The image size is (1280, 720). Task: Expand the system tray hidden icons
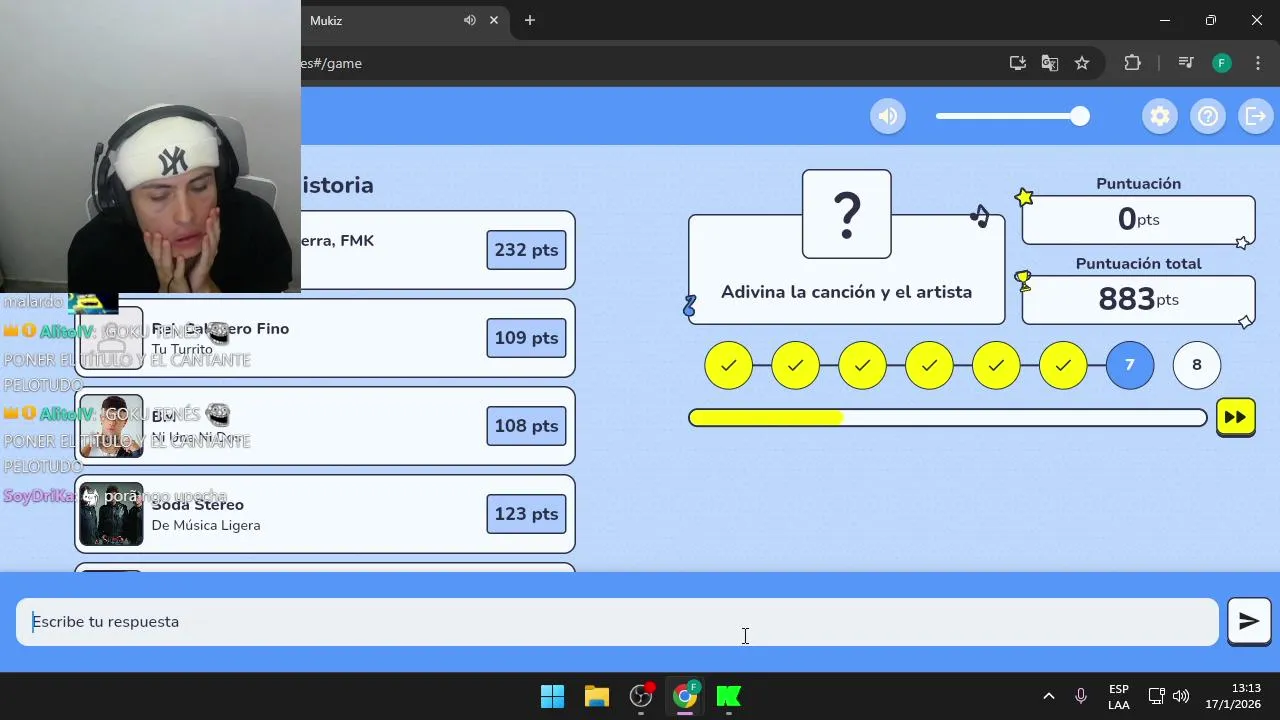(x=1048, y=696)
